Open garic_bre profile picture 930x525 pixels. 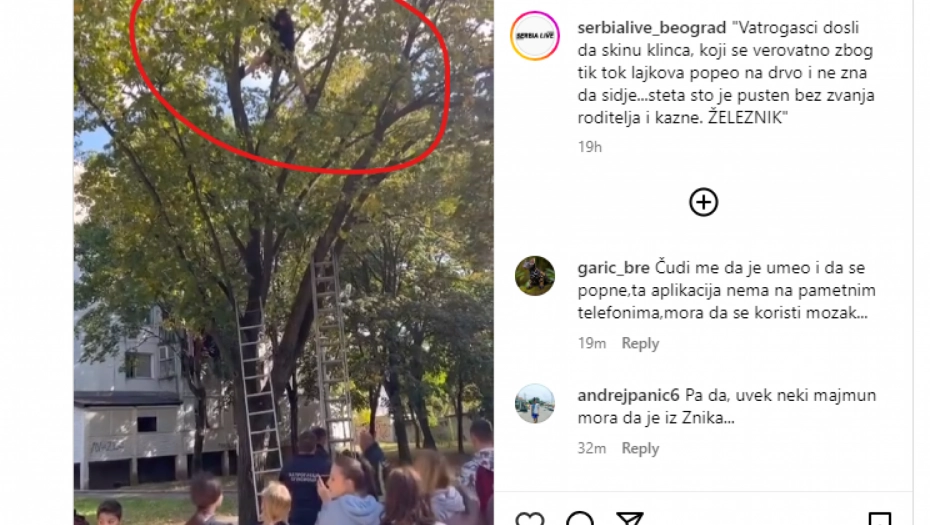535,276
